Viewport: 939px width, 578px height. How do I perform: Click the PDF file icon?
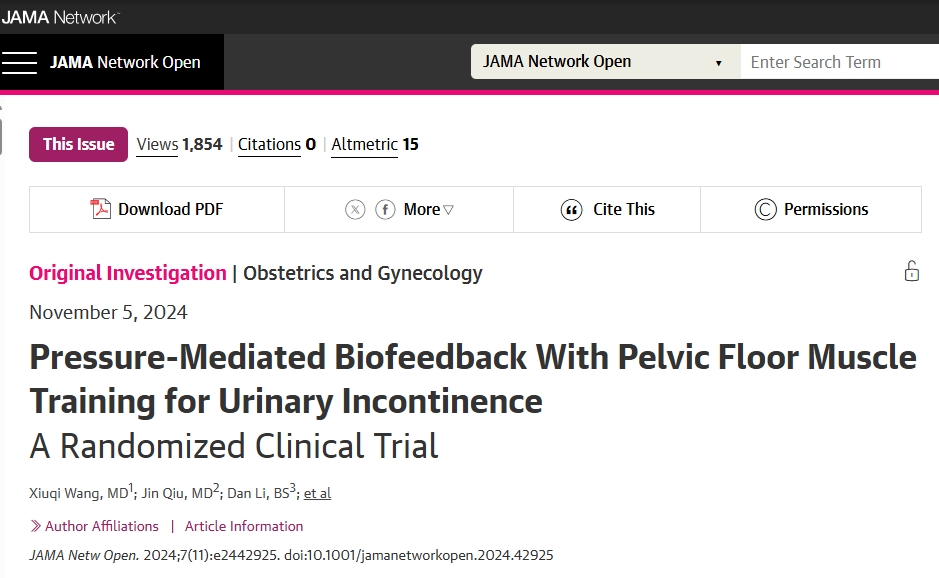click(x=101, y=209)
